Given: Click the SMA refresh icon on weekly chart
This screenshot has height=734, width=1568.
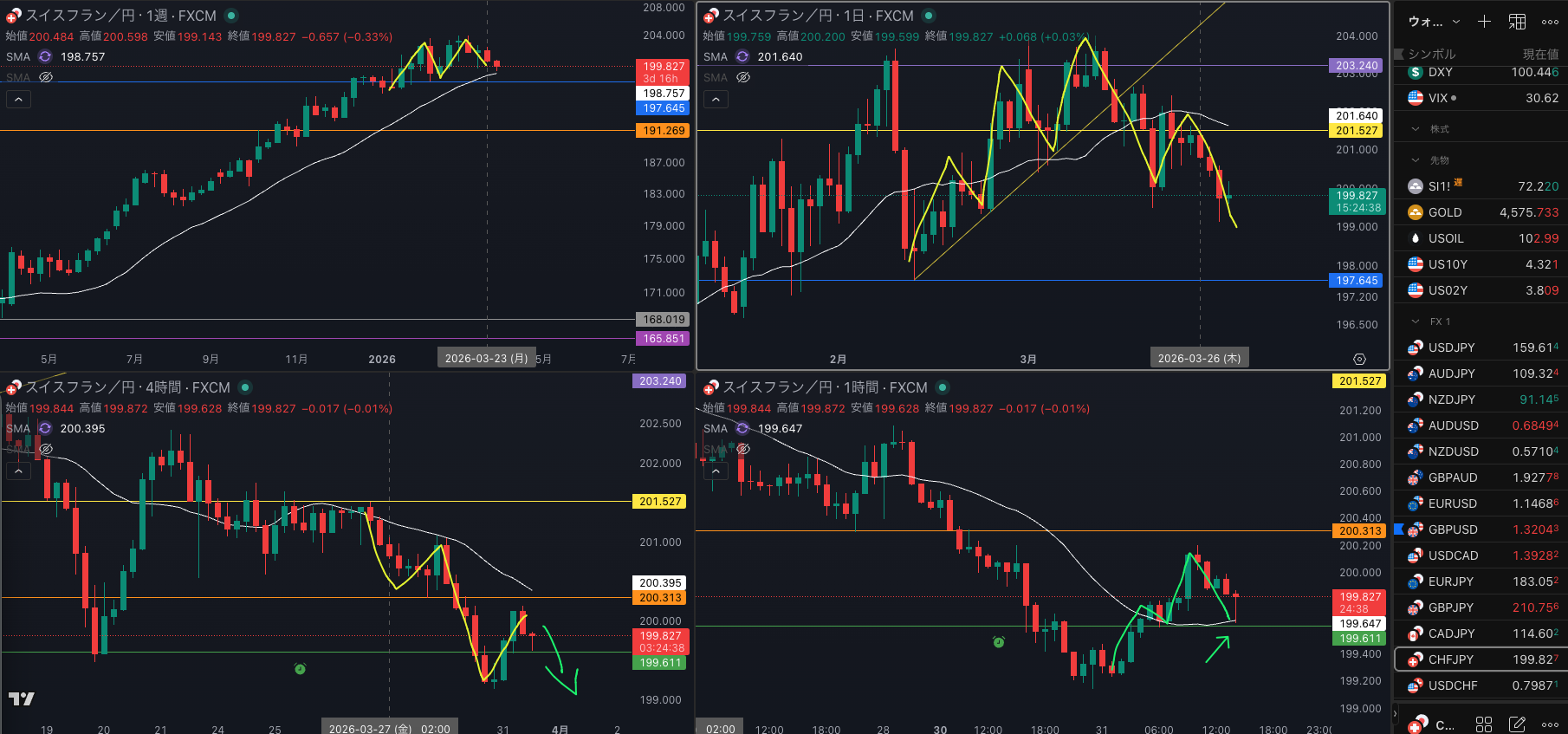Looking at the screenshot, I should pyautogui.click(x=45, y=56).
